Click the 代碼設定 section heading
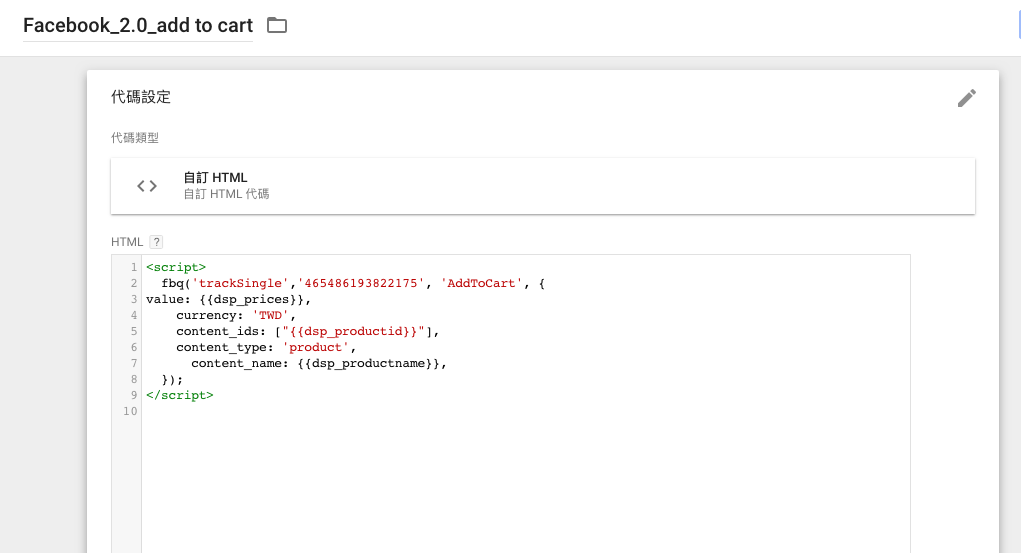 (141, 97)
